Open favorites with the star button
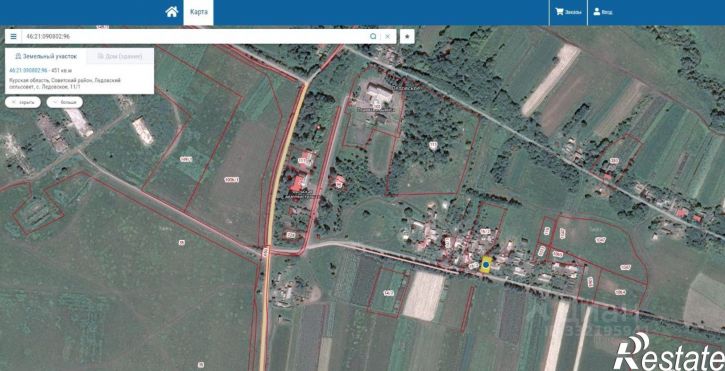The height and width of the screenshot is (371, 725). [407, 37]
